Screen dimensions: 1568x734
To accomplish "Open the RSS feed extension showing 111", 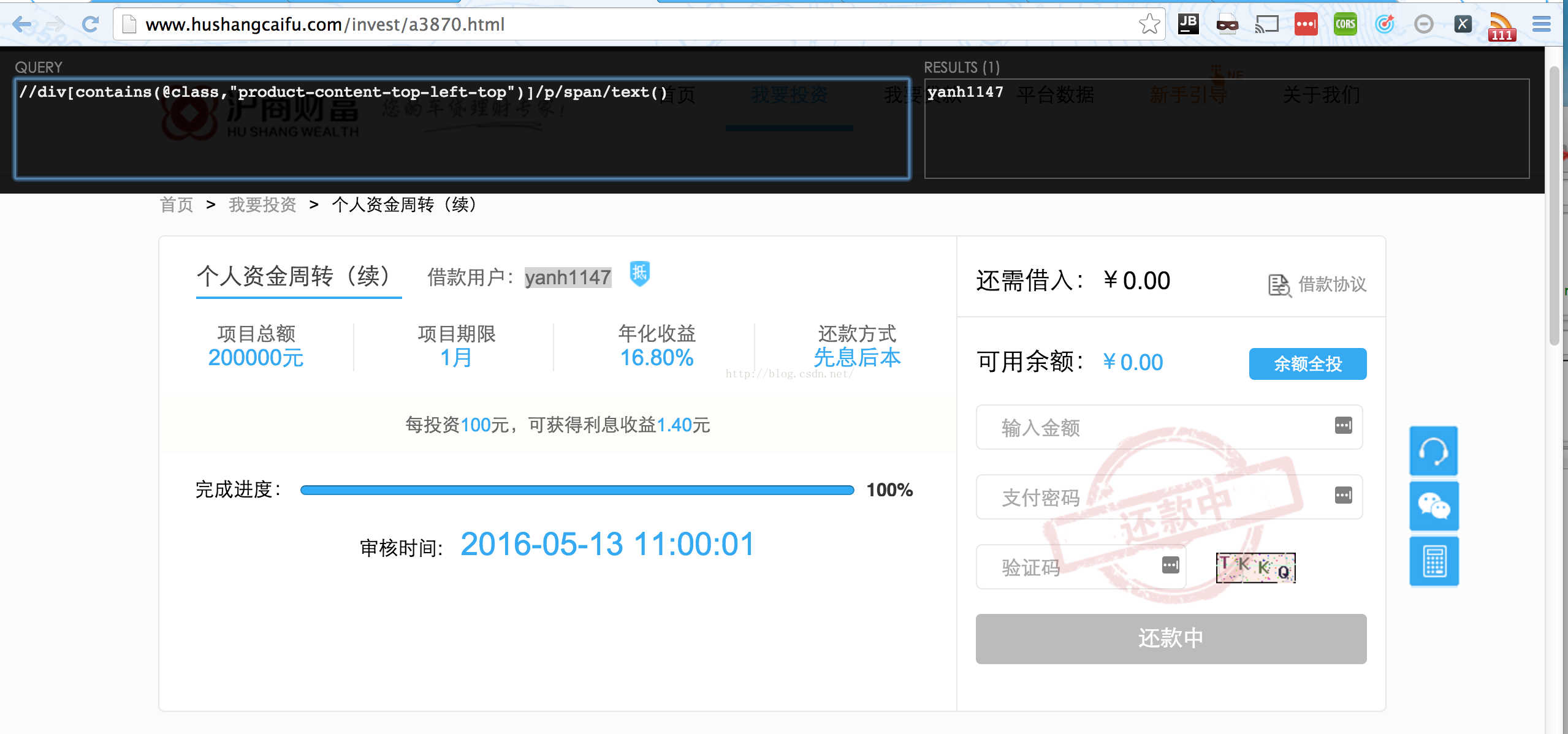I will coord(1502,27).
